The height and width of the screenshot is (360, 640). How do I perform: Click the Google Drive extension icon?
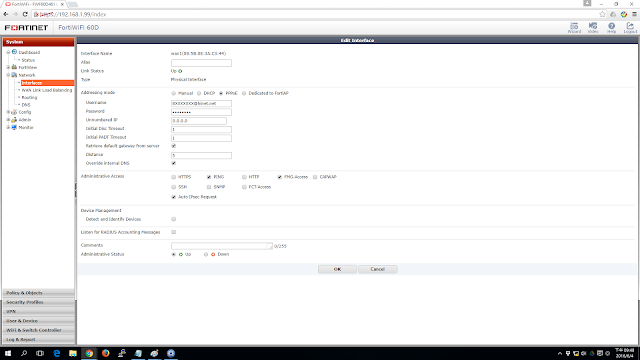[x=613, y=14]
